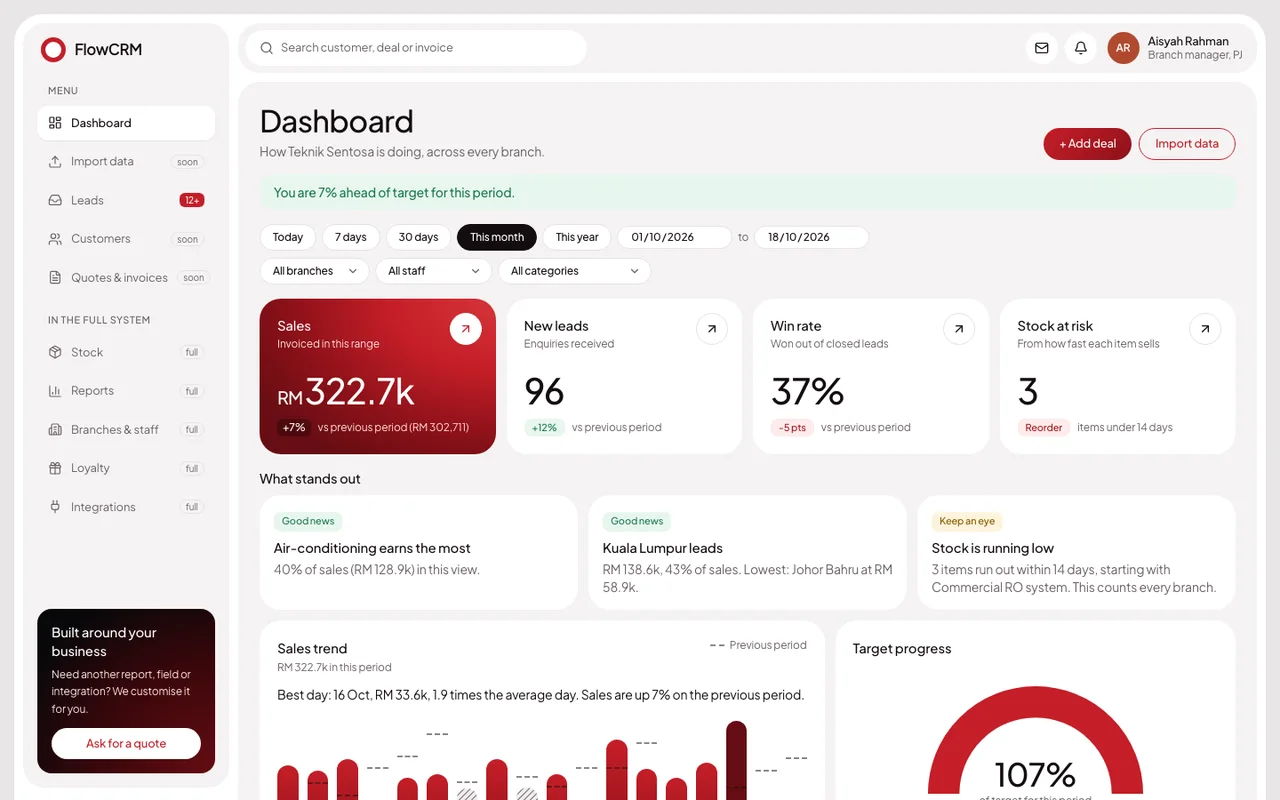This screenshot has width=1280, height=800.
Task: Open Air-conditioning earns the most card
Action: [419, 552]
